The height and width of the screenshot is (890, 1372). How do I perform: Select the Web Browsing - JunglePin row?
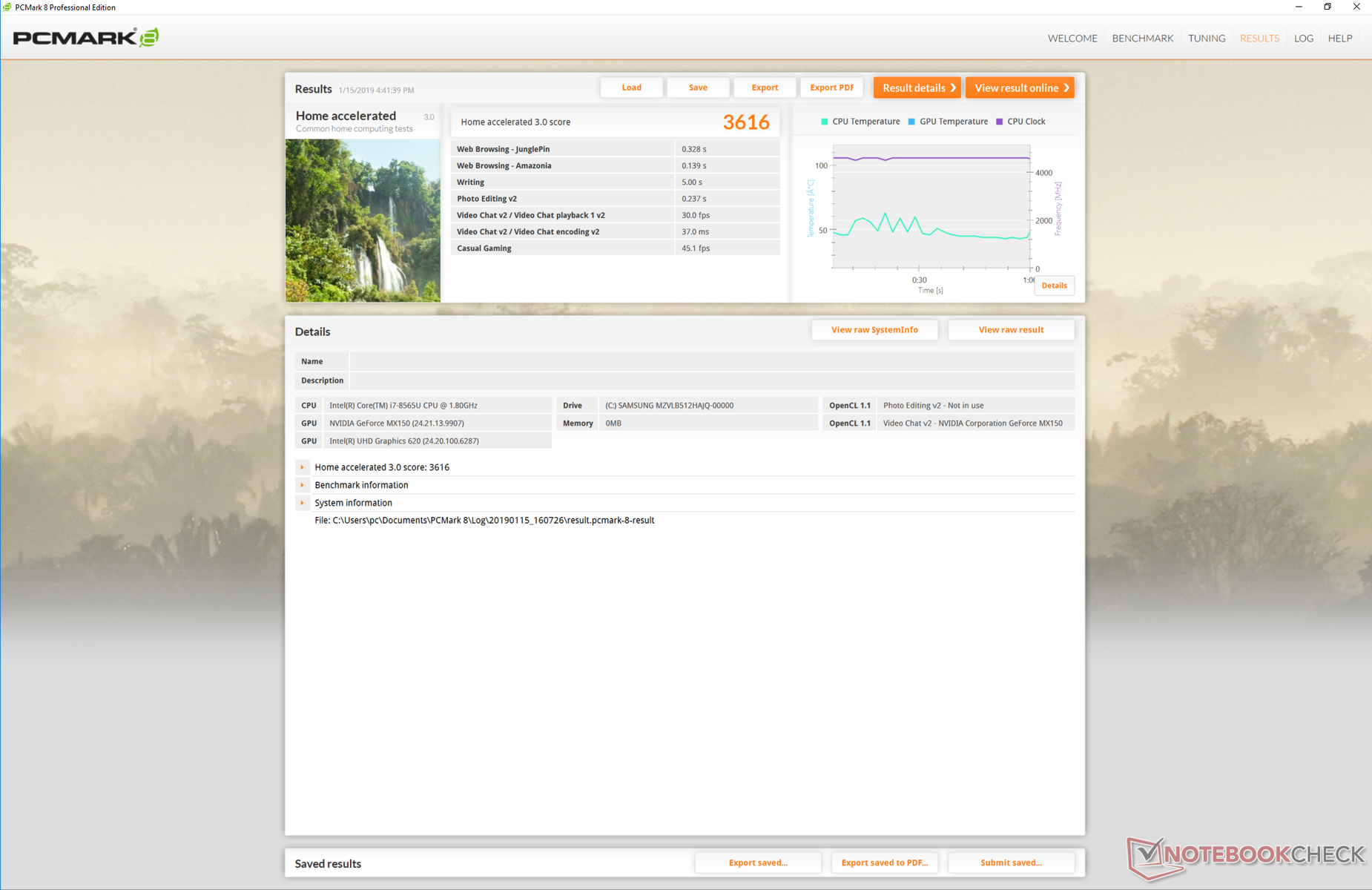pyautogui.click(x=615, y=149)
